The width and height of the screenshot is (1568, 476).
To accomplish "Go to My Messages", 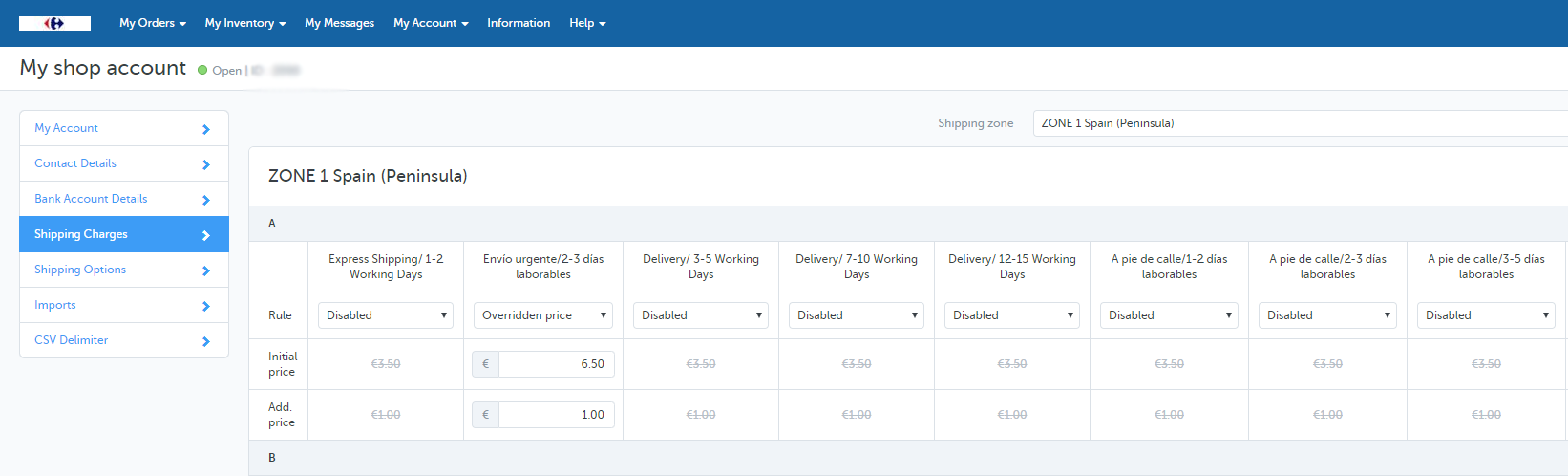I will point(339,23).
